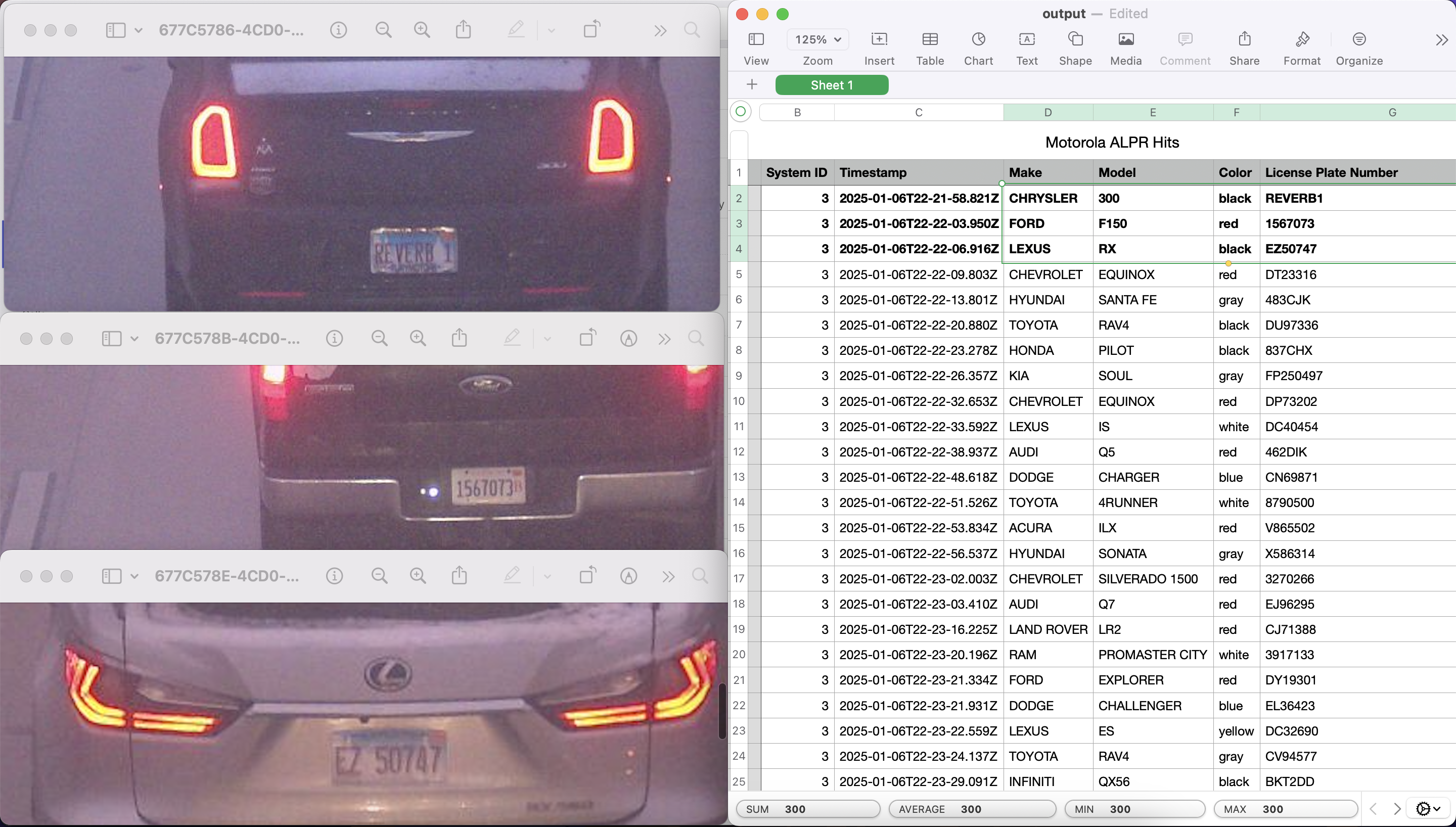Zoom in on the REVERB1 image
Image resolution: width=1456 pixels, height=827 pixels.
pyautogui.click(x=423, y=29)
